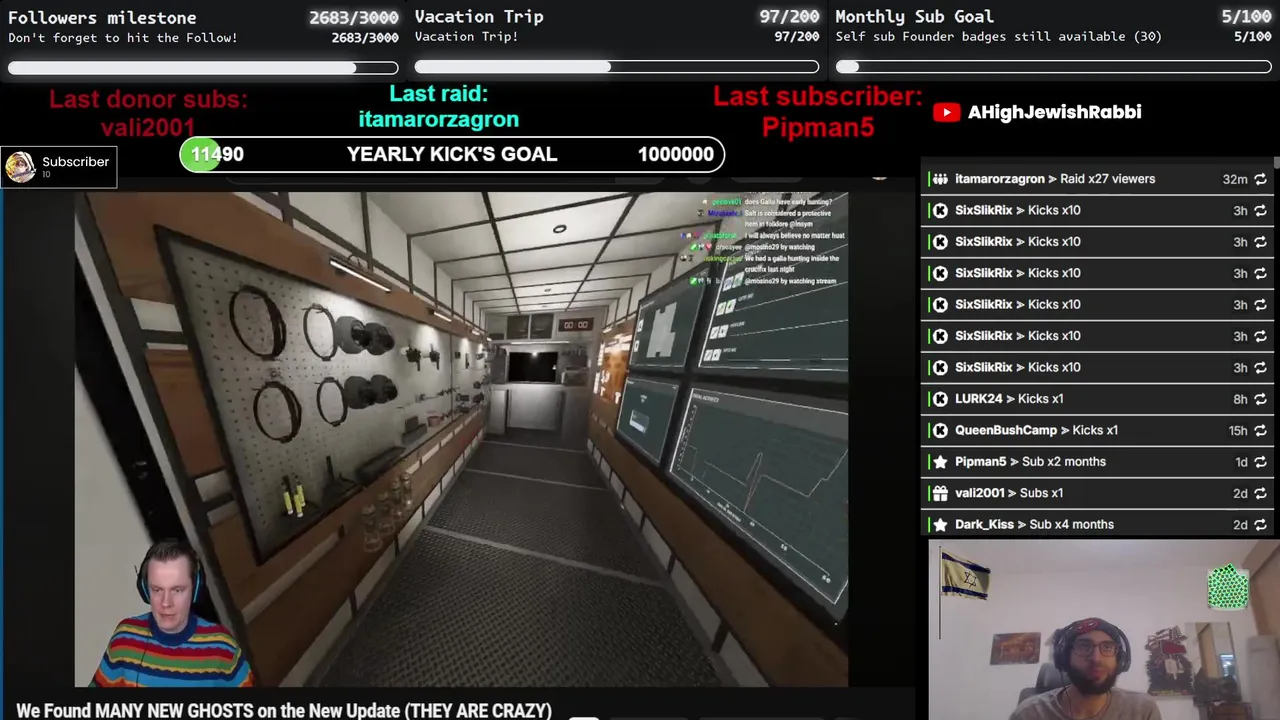This screenshot has width=1280, height=720.
Task: Click the Dark_Kiss username in the feed
Action: click(984, 524)
